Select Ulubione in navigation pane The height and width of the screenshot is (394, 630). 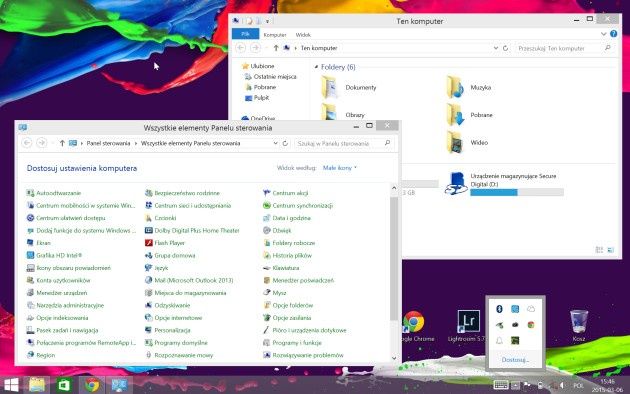pos(258,66)
